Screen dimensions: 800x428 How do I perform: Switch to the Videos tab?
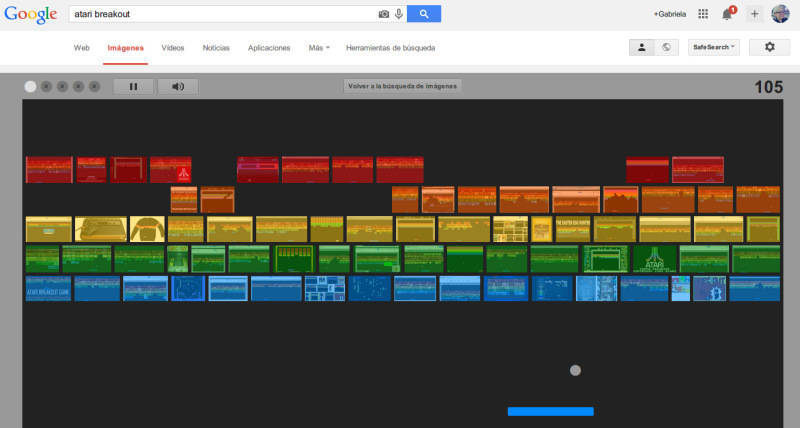tap(173, 48)
